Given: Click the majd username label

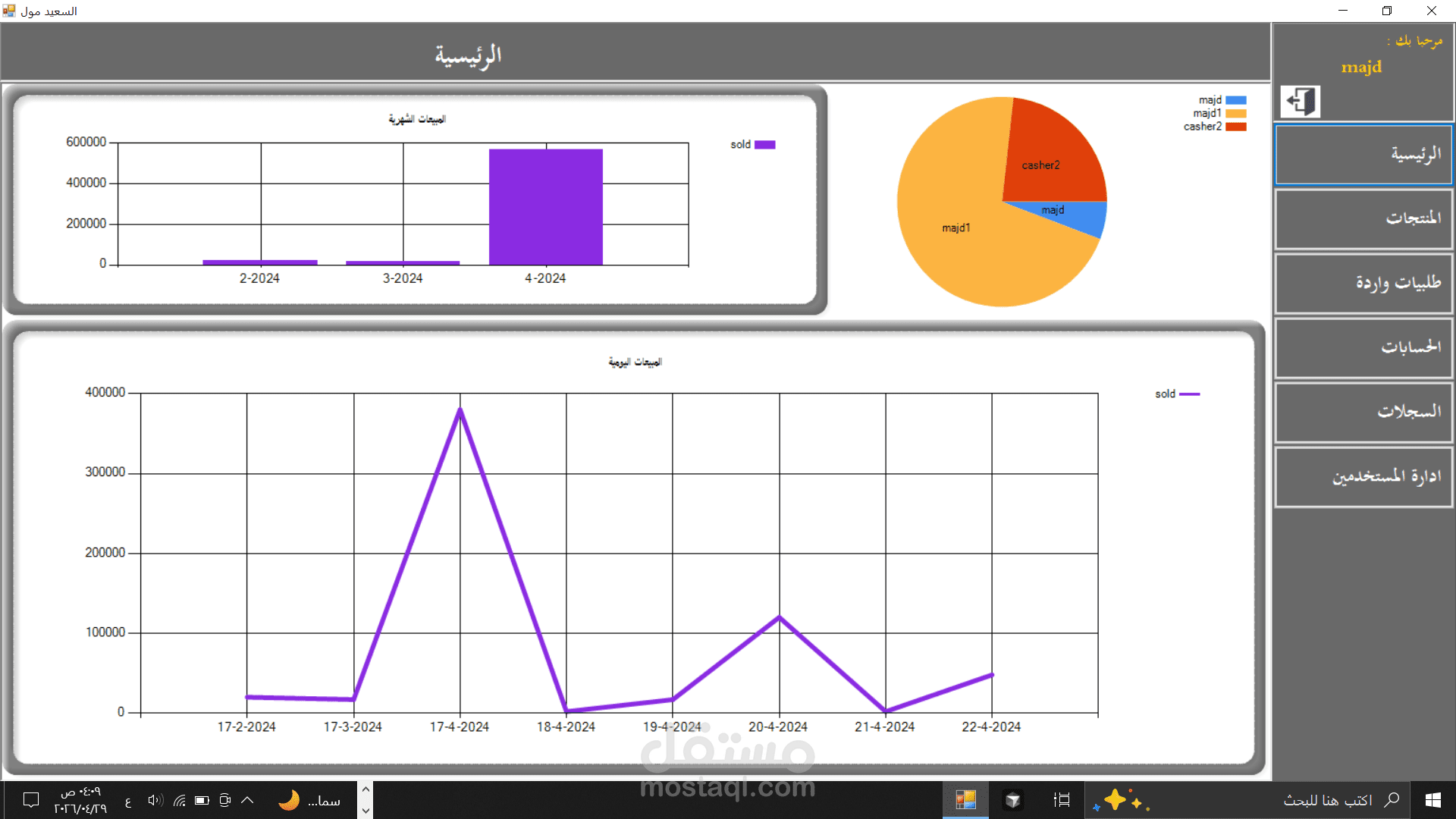Looking at the screenshot, I should pos(1361,67).
